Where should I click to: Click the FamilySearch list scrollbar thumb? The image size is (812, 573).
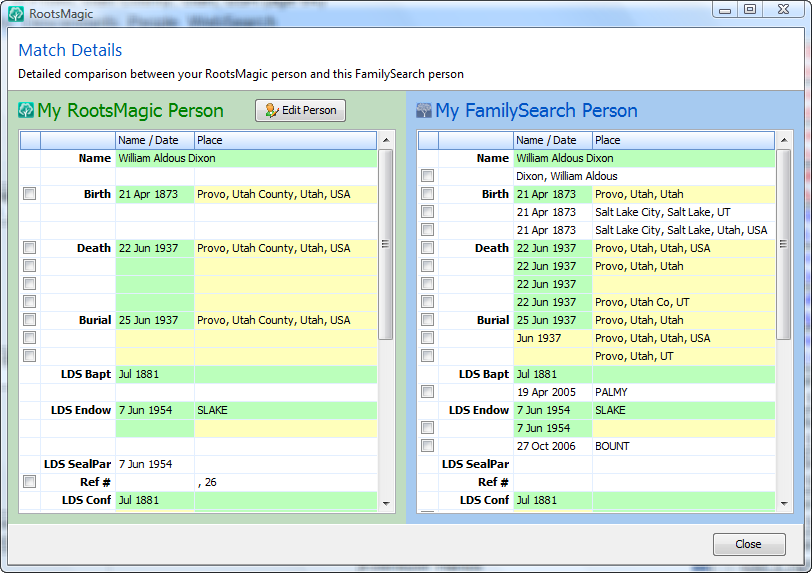pos(784,245)
